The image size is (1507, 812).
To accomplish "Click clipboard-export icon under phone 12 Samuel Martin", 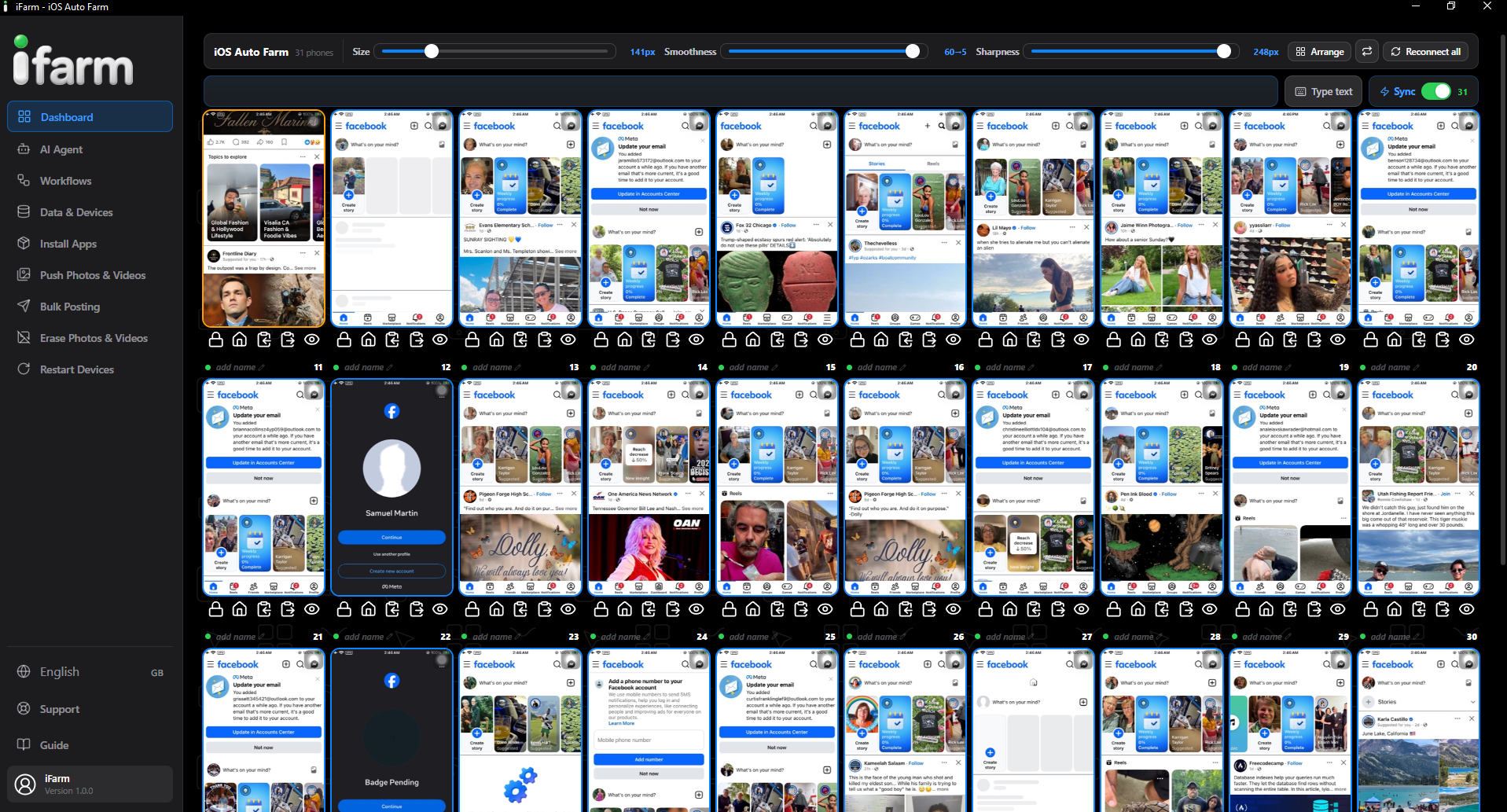I will (x=416, y=609).
